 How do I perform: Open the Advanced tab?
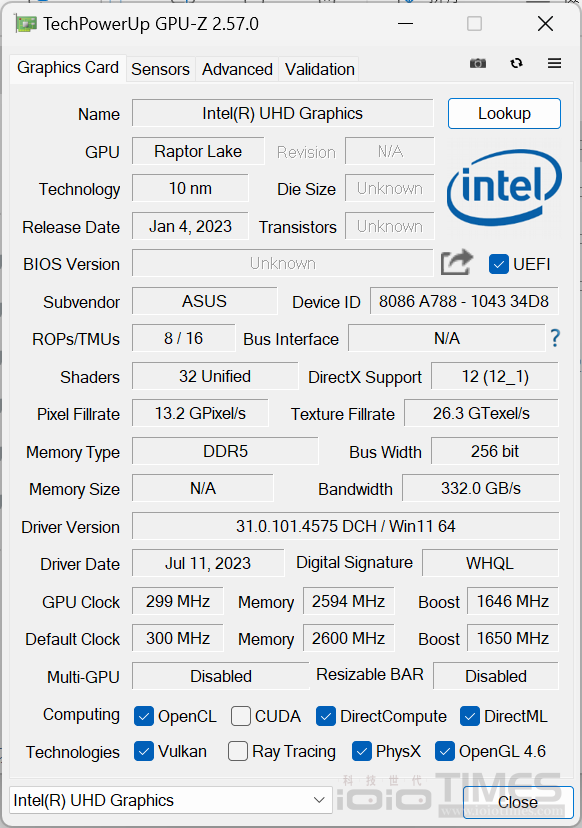click(237, 69)
